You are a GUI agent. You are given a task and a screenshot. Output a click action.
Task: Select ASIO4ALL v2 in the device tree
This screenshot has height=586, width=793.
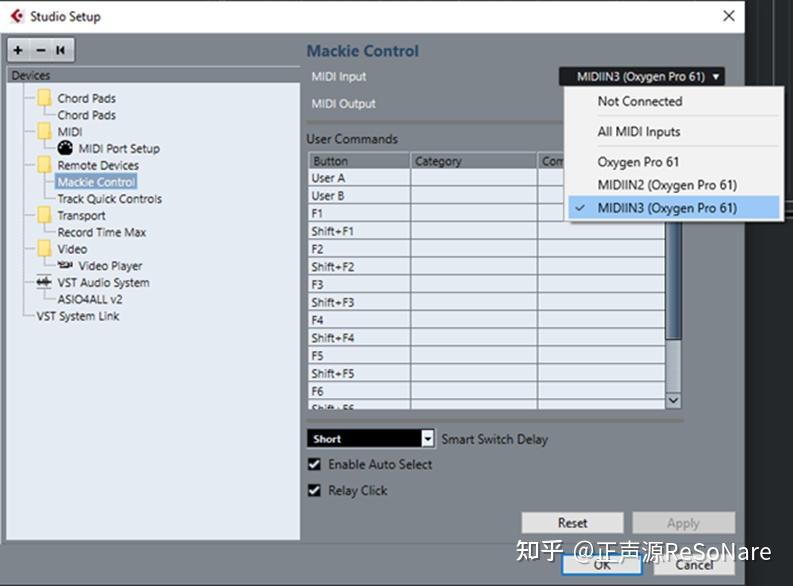click(x=90, y=299)
